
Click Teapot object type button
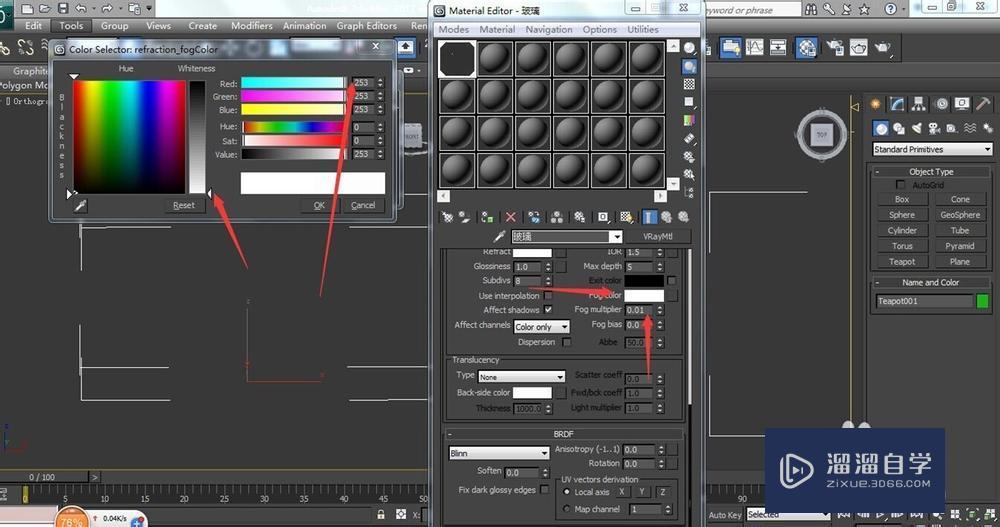(x=902, y=262)
